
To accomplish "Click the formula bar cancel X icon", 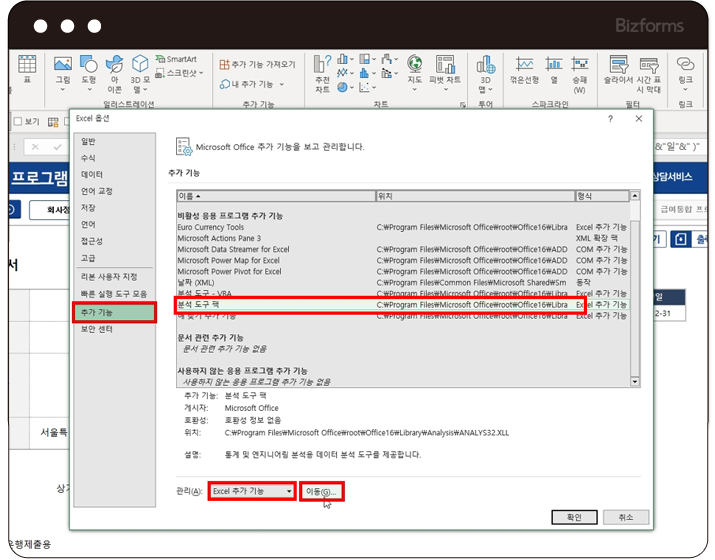I will pyautogui.click(x=35, y=147).
